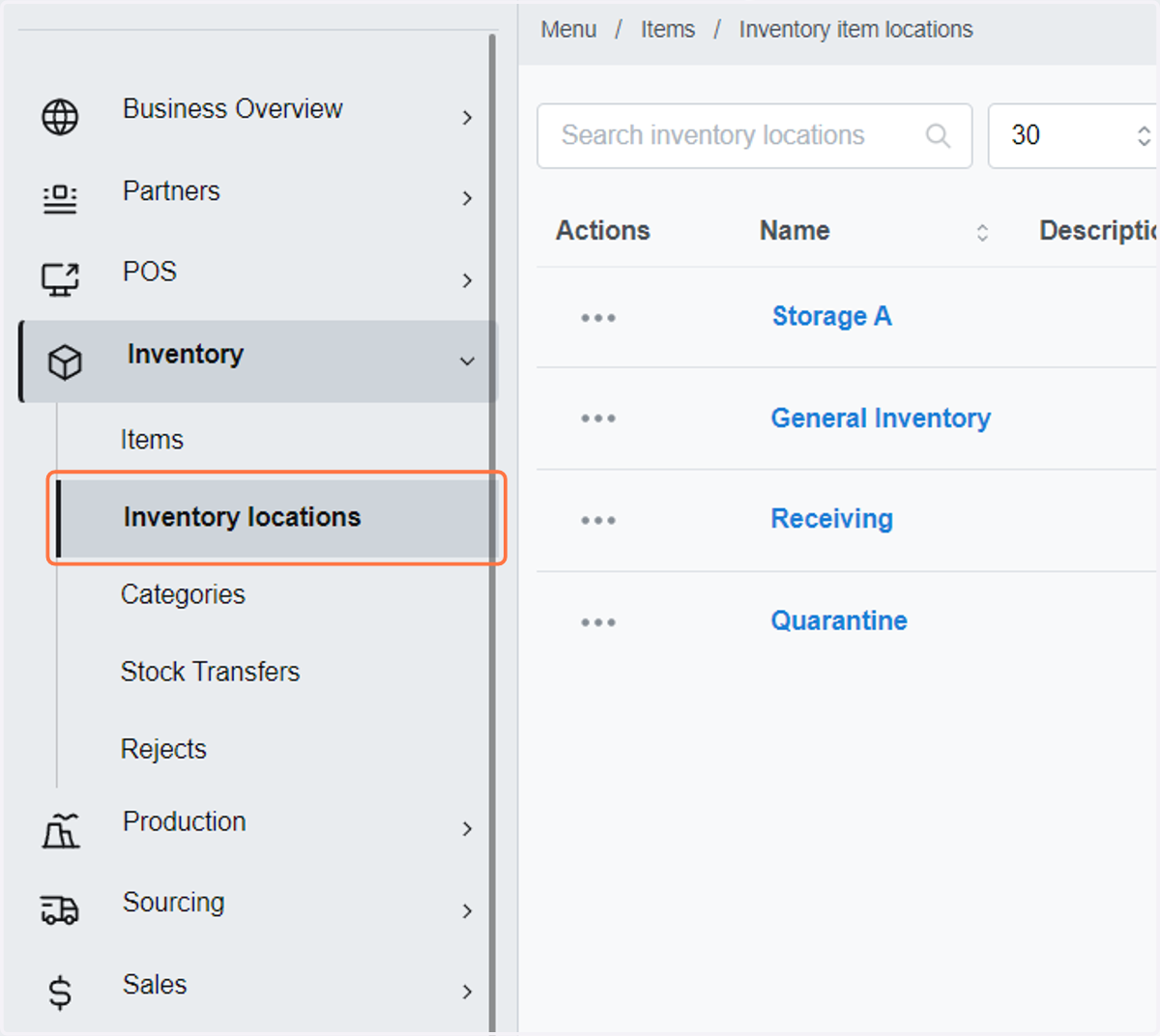Click the sidebar vertical scrollbar
Viewport: 1160px width, 1036px height.
click(492, 532)
